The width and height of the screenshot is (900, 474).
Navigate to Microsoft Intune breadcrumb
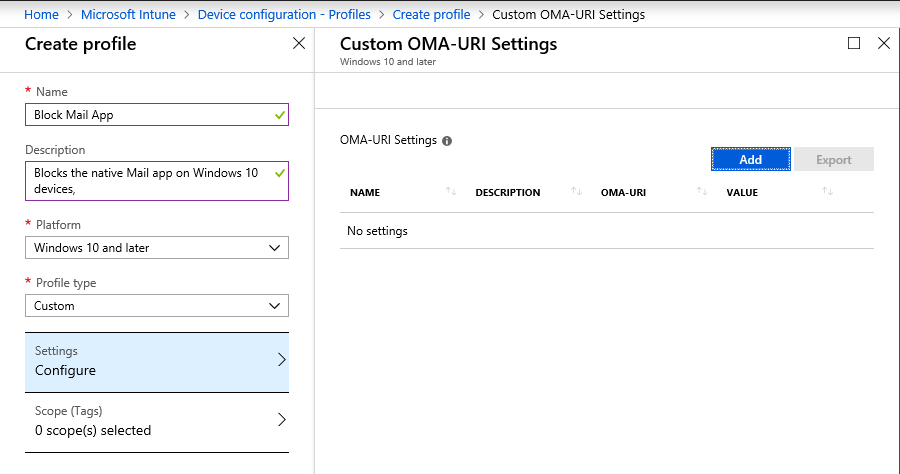point(128,15)
